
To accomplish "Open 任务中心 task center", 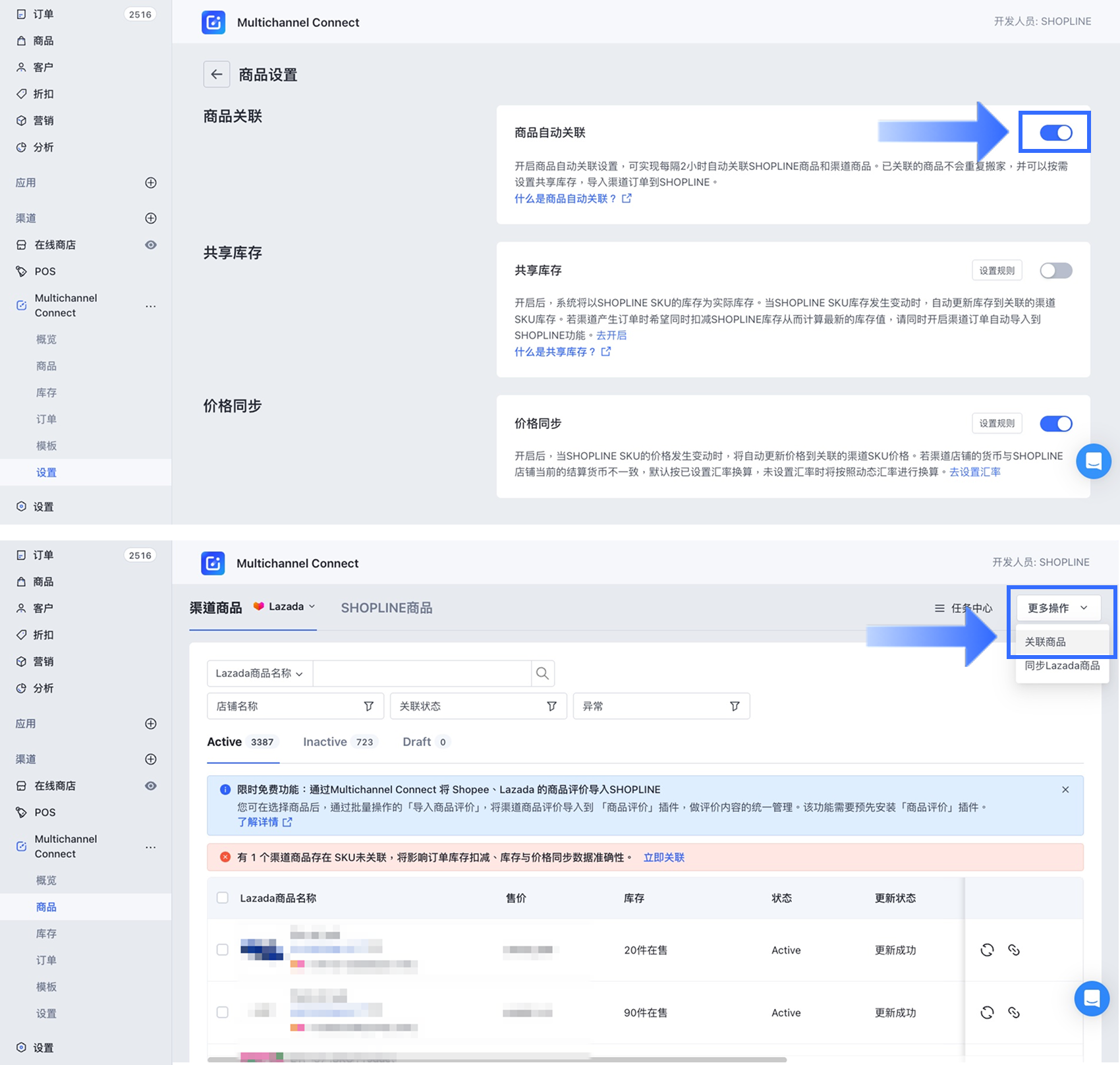I will click(963, 608).
